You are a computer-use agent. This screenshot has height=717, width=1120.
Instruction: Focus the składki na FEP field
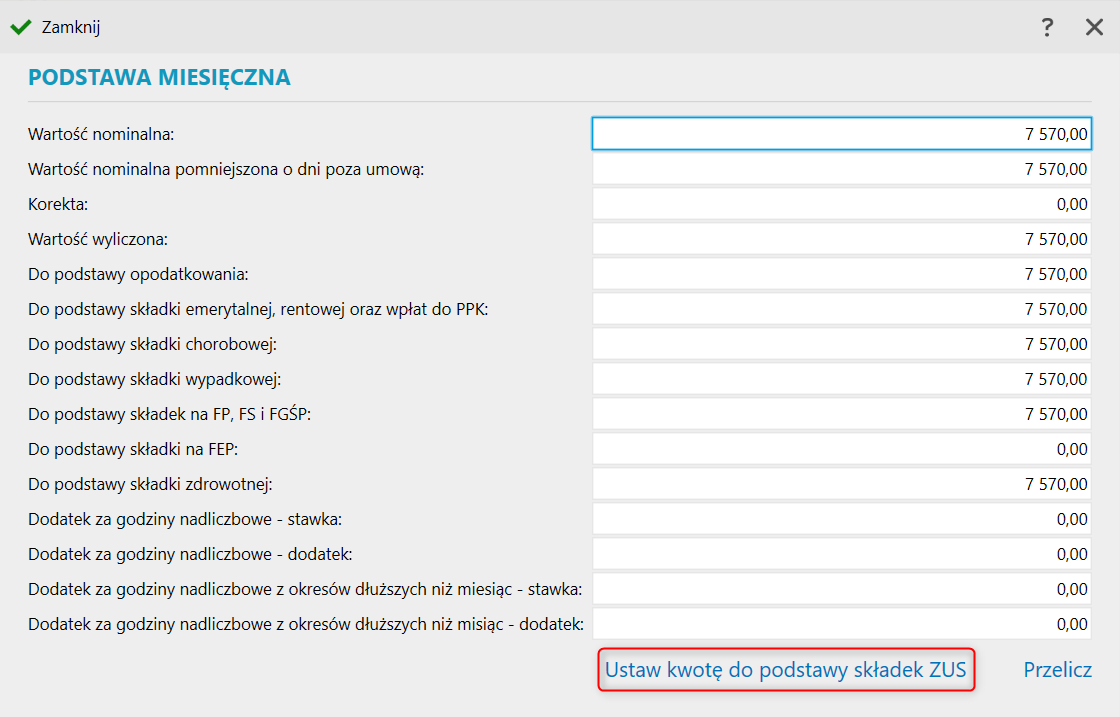pyautogui.click(x=841, y=449)
